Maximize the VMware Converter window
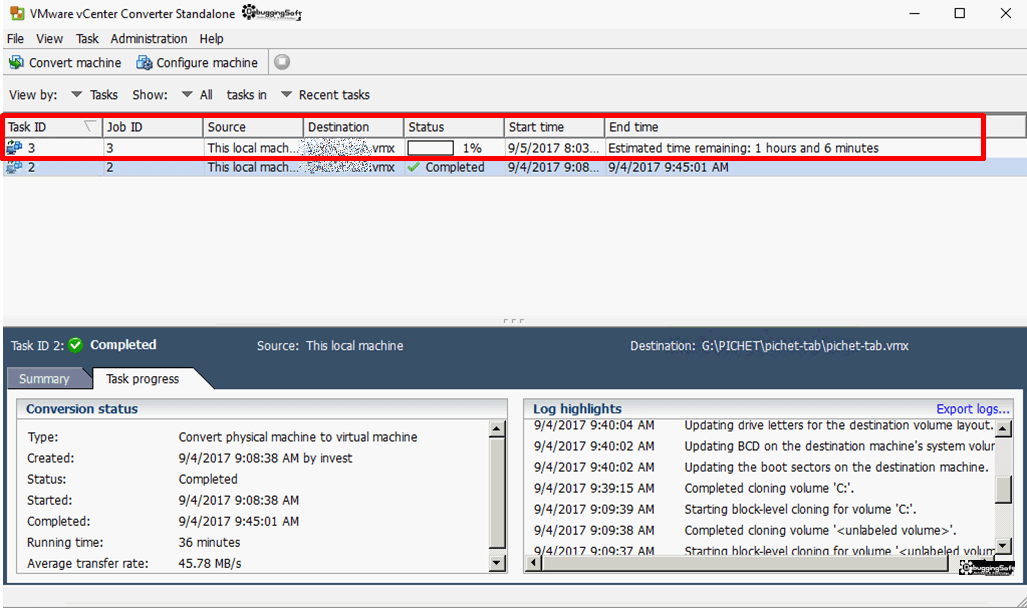The image size is (1027, 608). coord(960,13)
